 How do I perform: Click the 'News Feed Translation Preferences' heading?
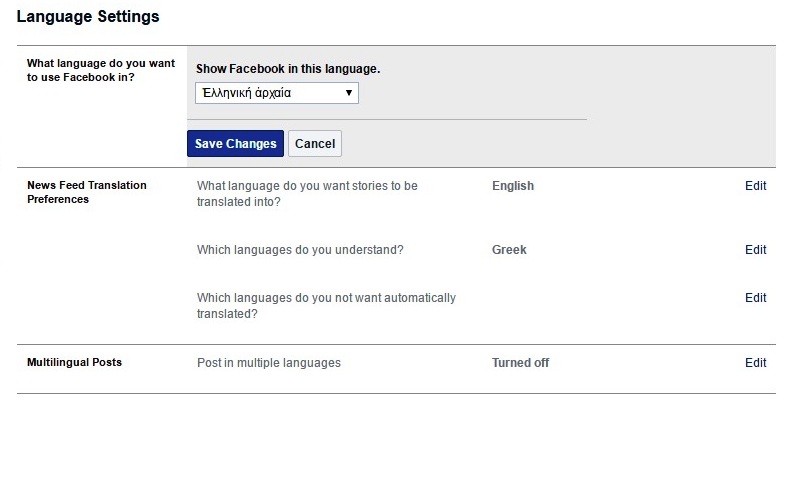point(87,192)
